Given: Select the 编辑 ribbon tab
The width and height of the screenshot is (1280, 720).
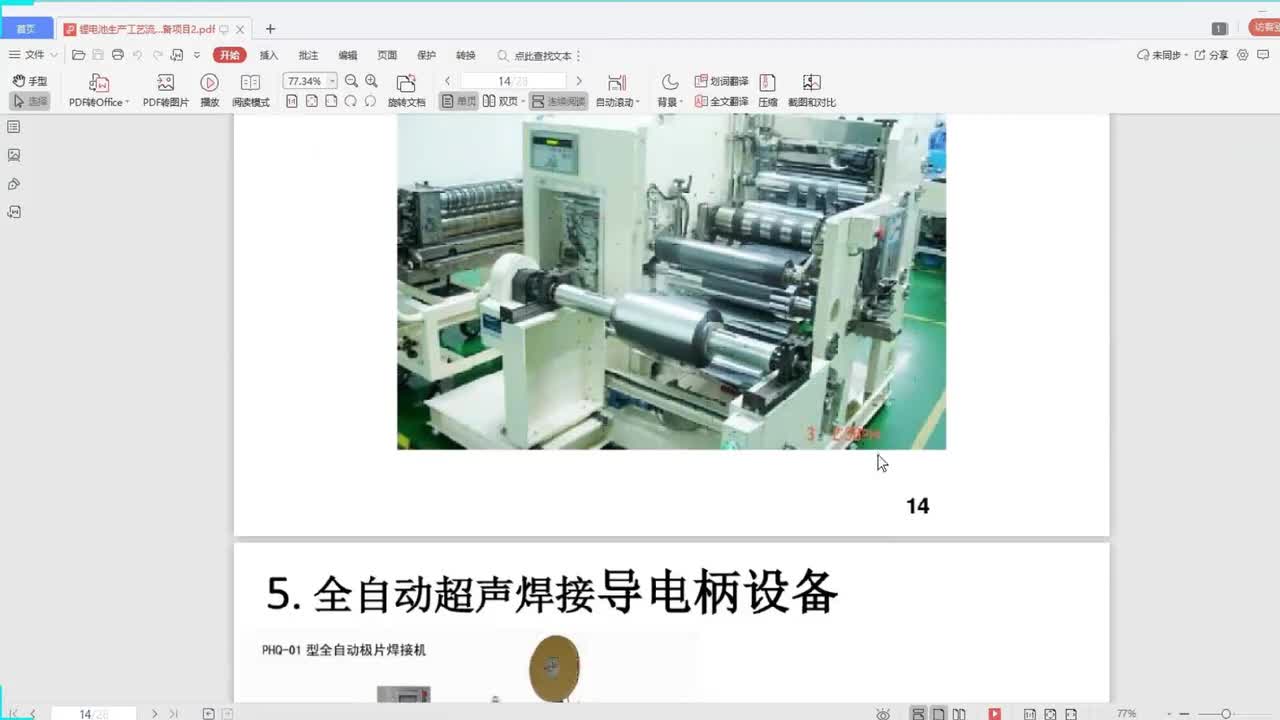Looking at the screenshot, I should [x=348, y=55].
